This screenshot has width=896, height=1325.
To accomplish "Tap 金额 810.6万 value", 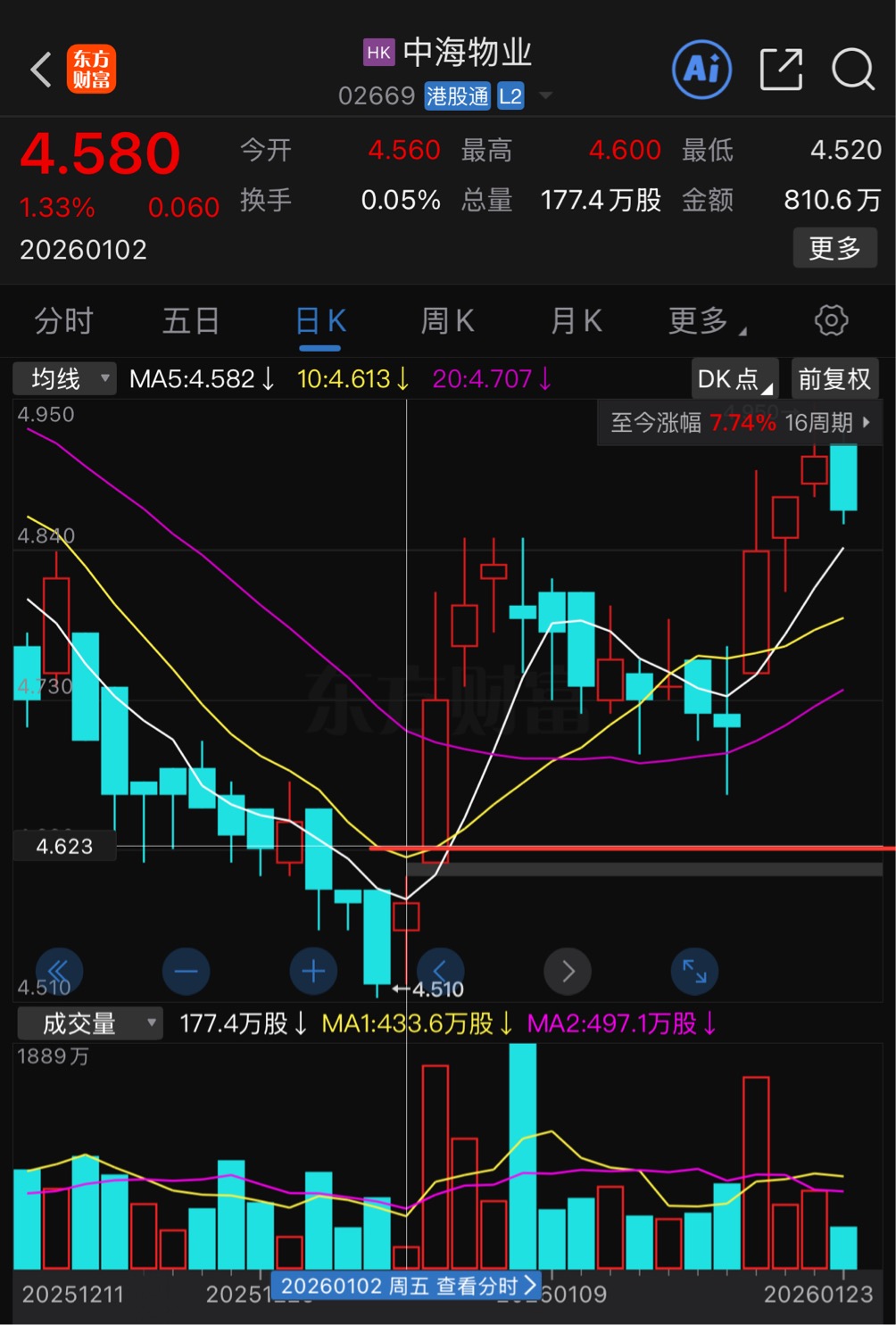I will (x=833, y=200).
